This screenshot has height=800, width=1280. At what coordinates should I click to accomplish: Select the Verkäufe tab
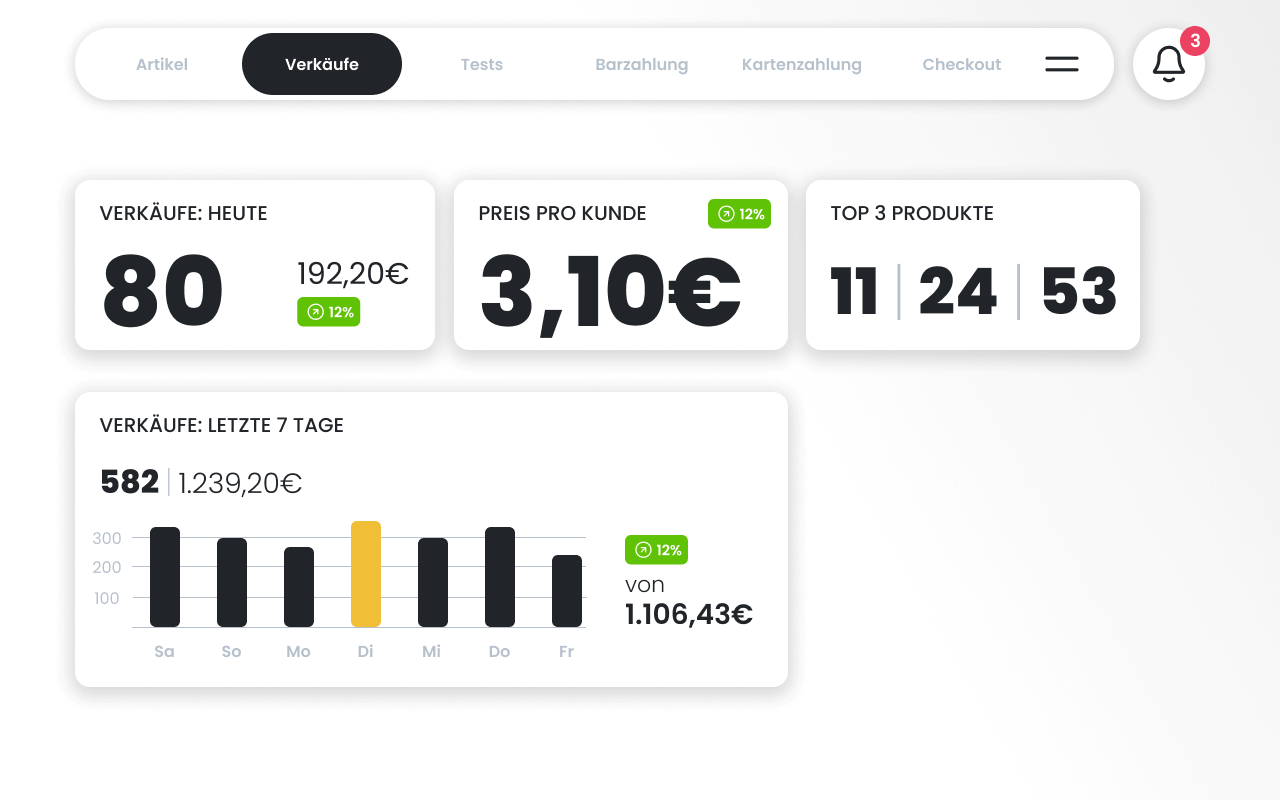321,64
